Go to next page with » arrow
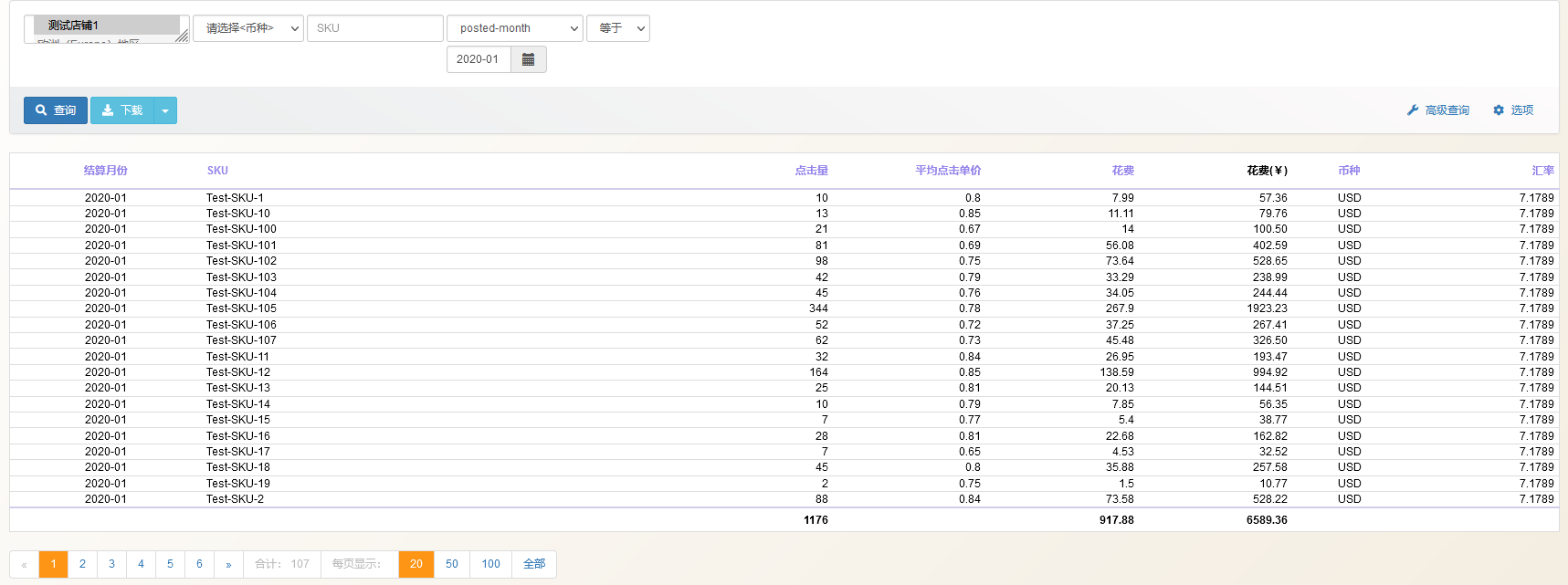 pos(228,564)
